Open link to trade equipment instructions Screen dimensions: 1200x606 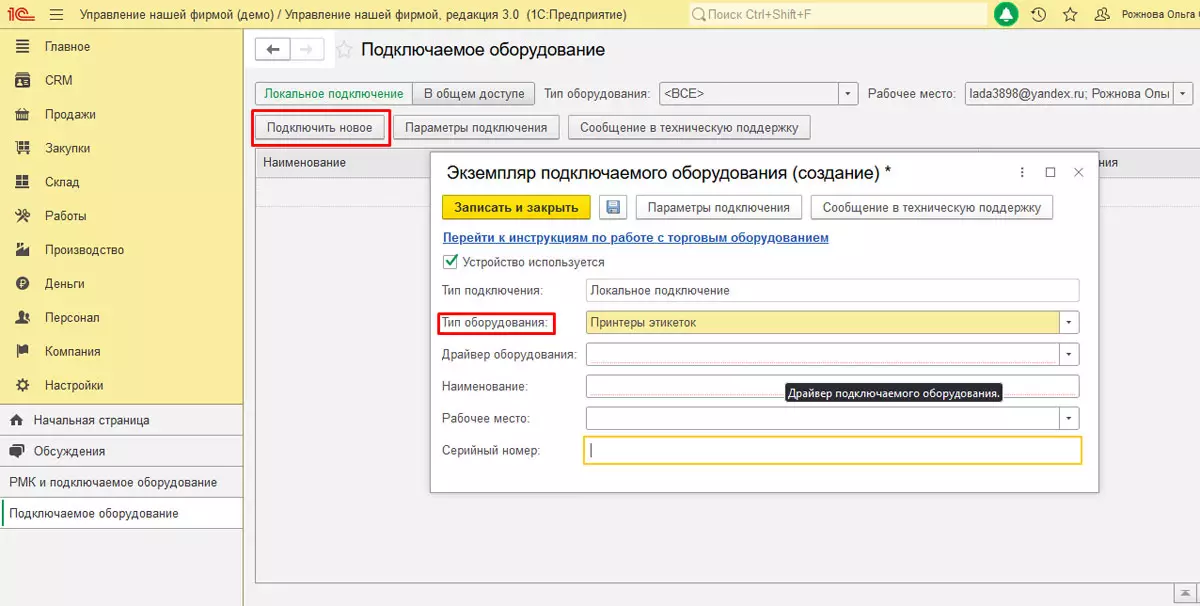tap(635, 238)
